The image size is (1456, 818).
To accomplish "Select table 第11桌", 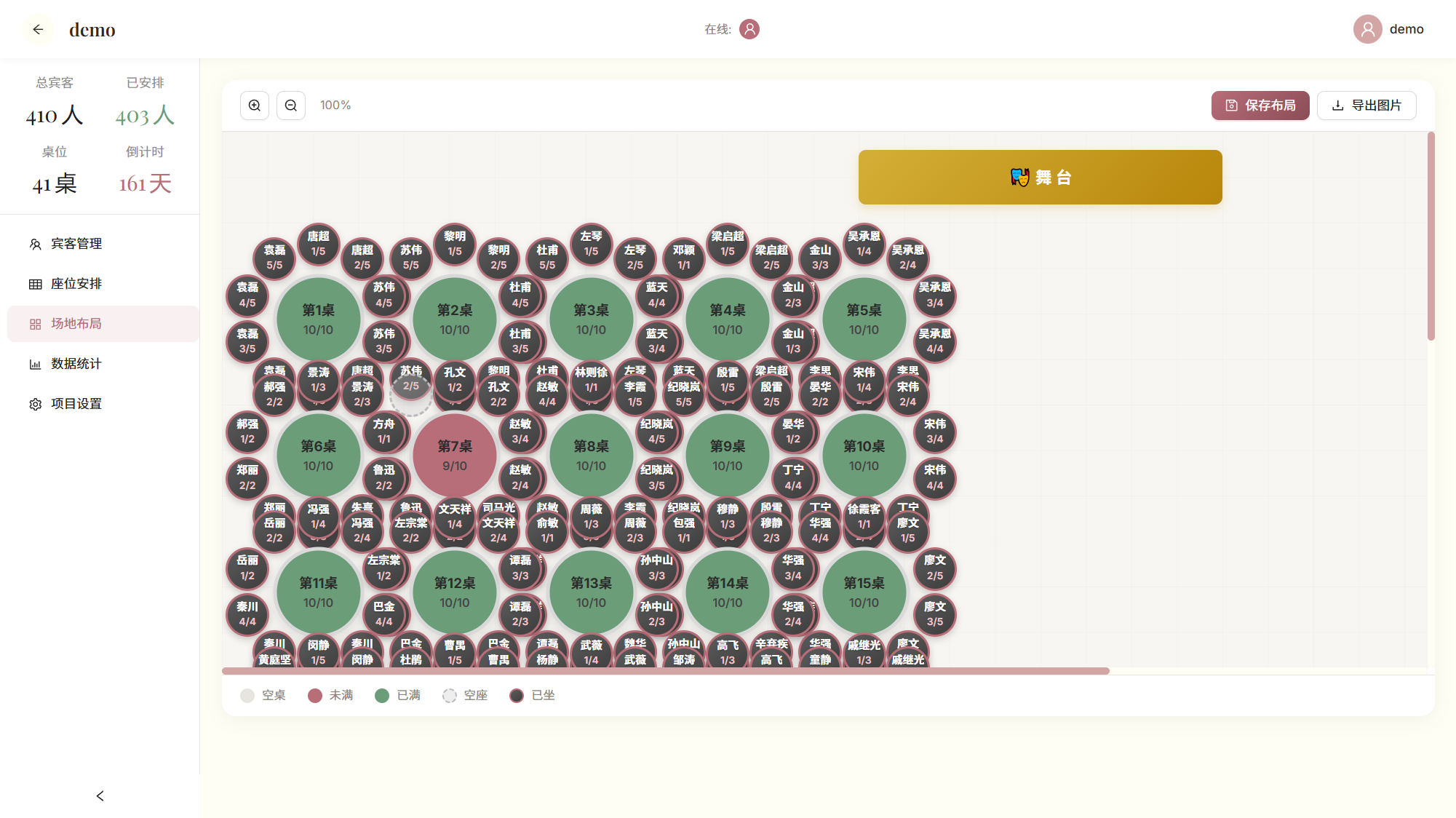I will click(x=318, y=592).
